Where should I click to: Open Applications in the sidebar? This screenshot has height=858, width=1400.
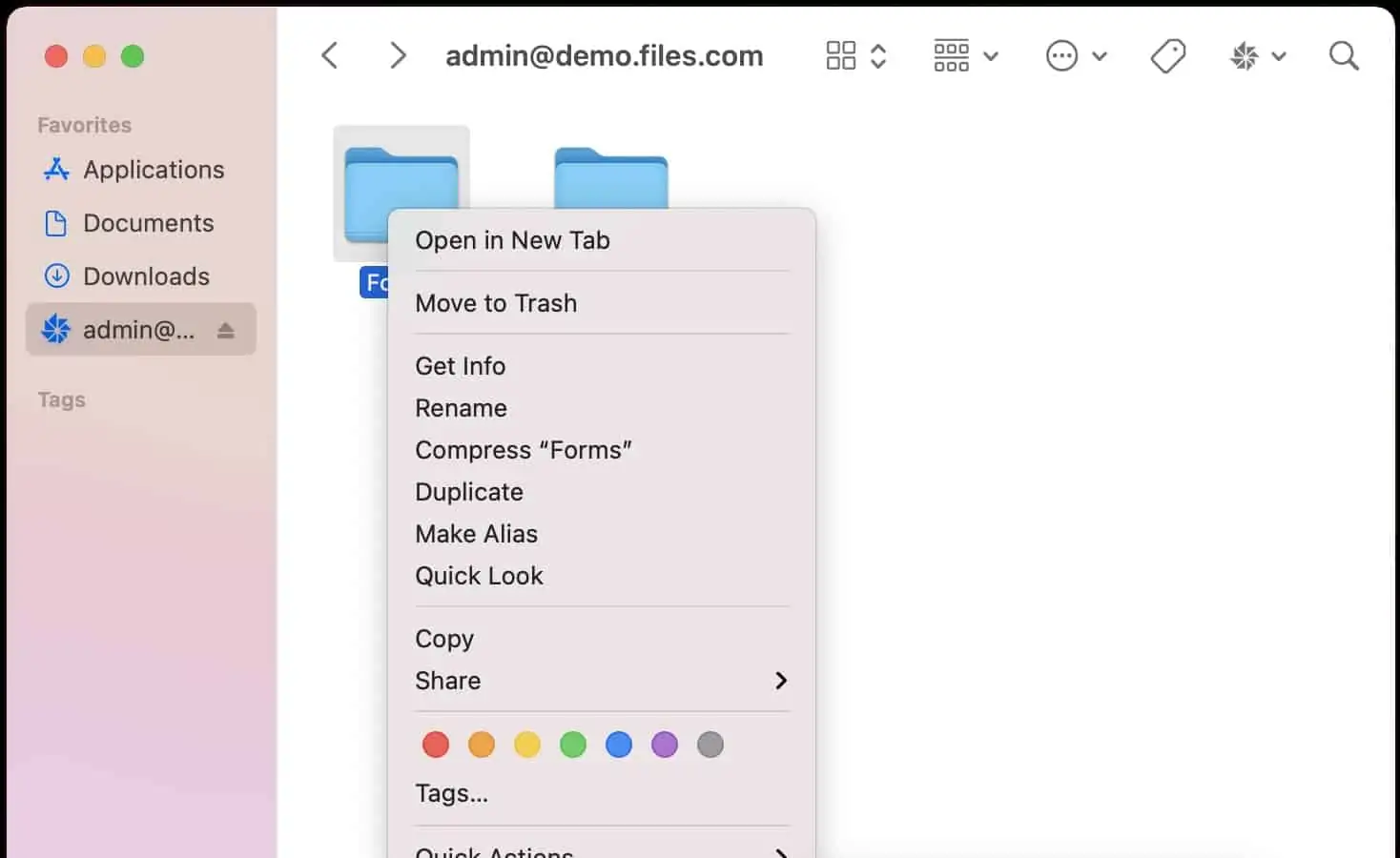pyautogui.click(x=141, y=170)
